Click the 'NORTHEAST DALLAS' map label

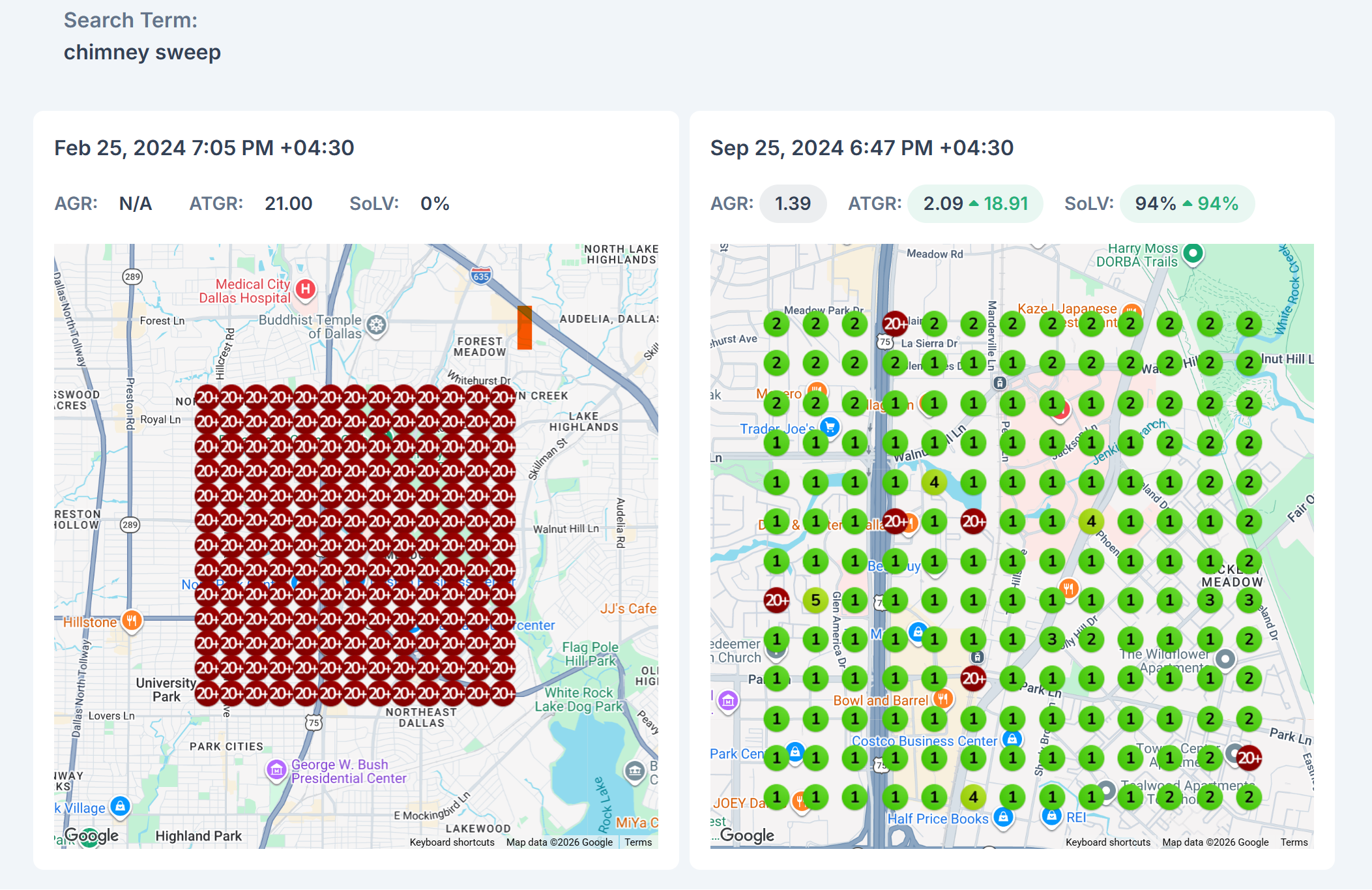pyautogui.click(x=421, y=717)
